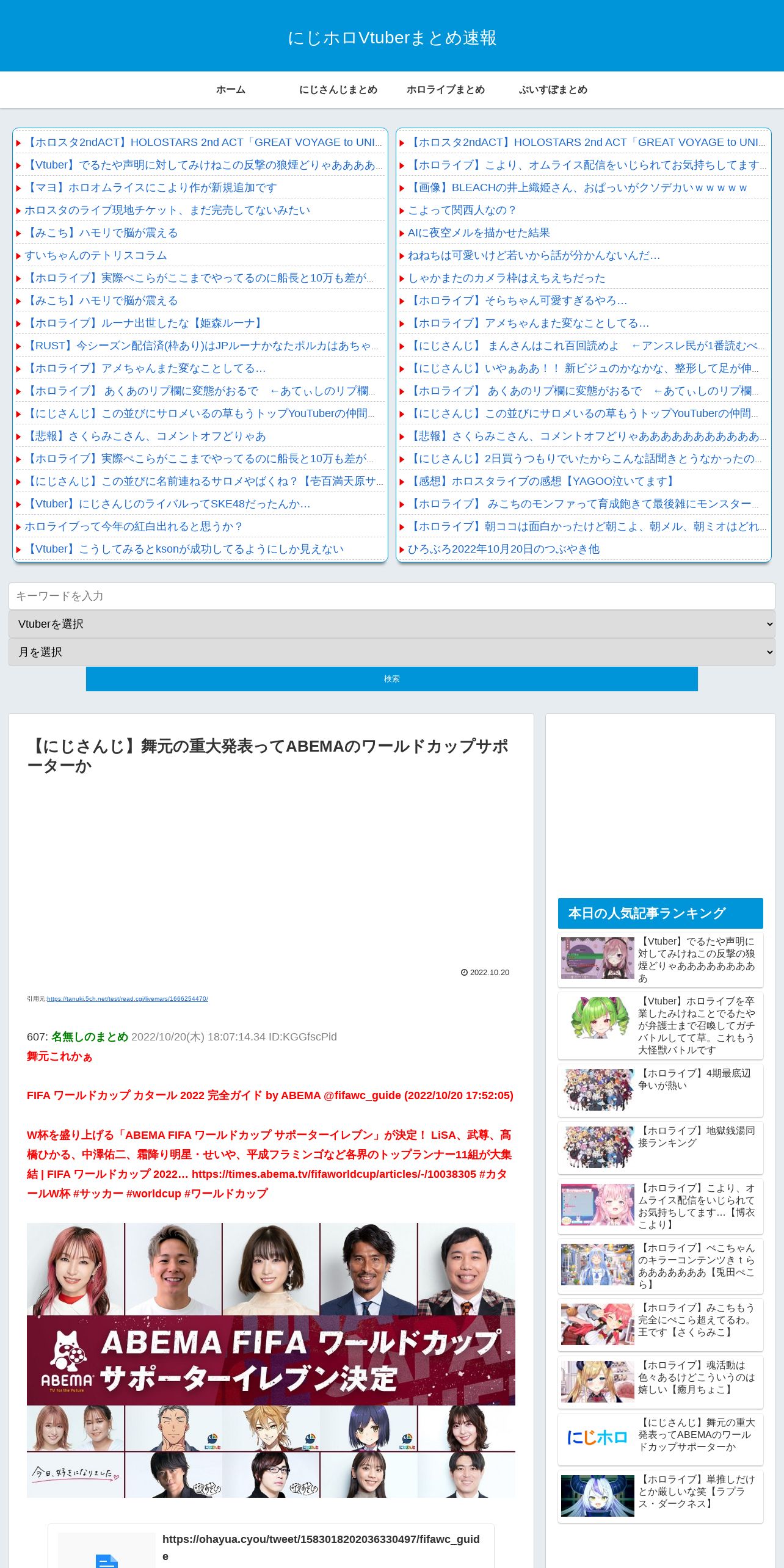Open right list link 朝ココは面白かったけど
The width and height of the screenshot is (784, 1568).
click(x=587, y=526)
